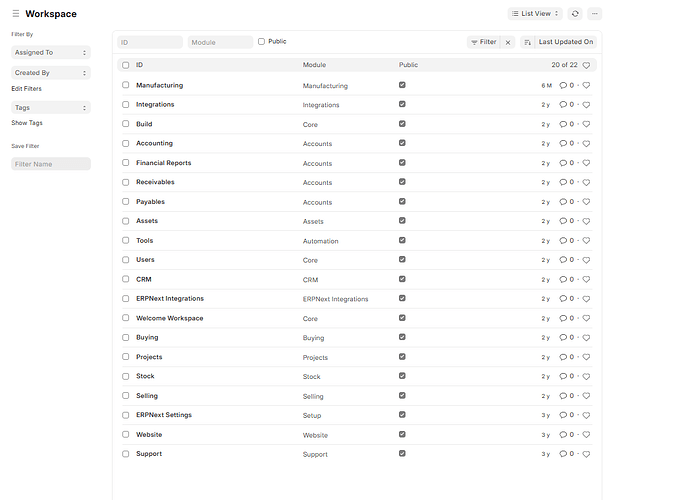This screenshot has height=500, width=681.
Task: Open Last Updated On sort menu
Action: (x=566, y=42)
